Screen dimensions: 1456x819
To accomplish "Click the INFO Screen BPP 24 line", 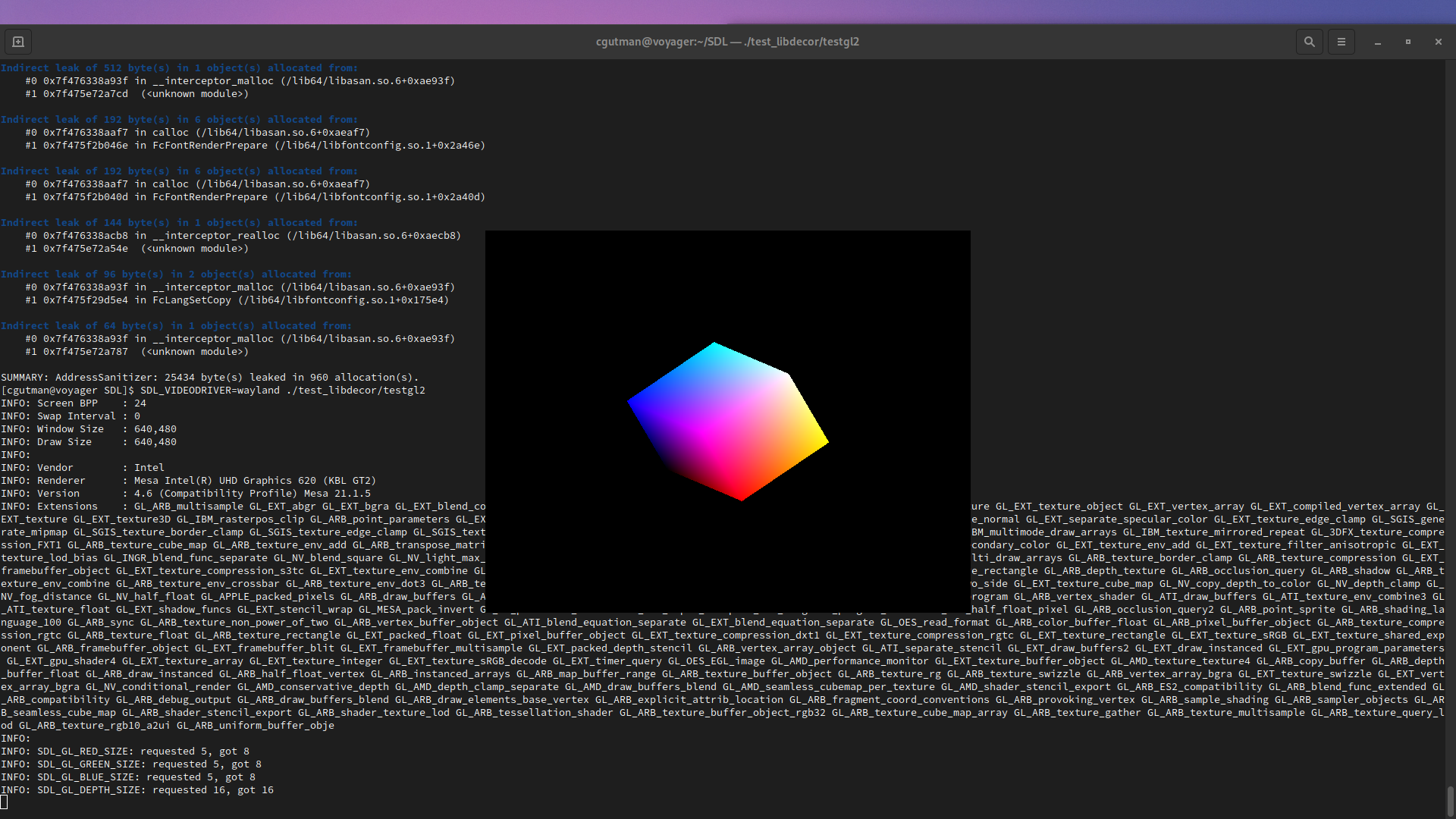I will point(74,403).
